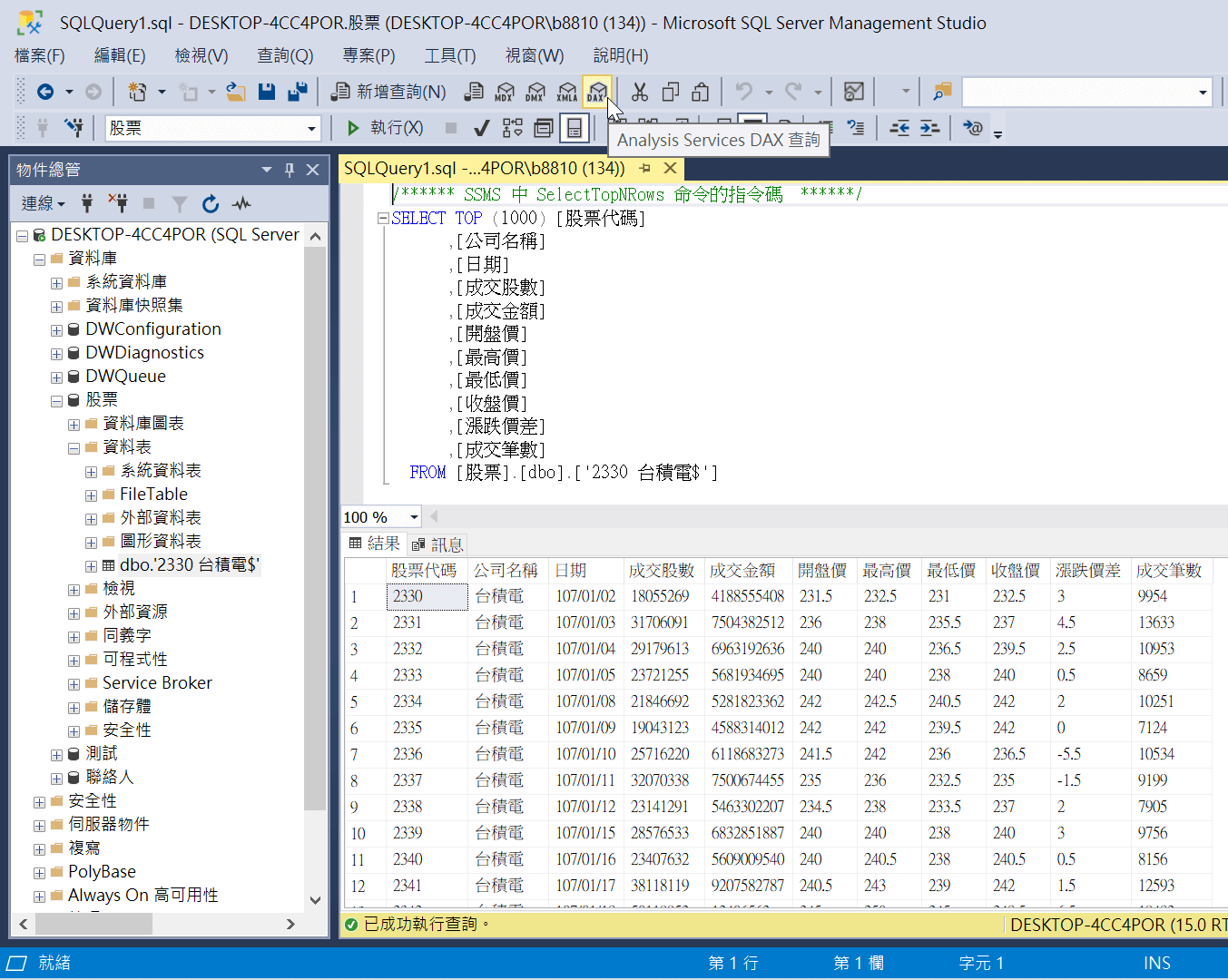Click the Save All icon
The width and height of the screenshot is (1228, 980).
297,92
